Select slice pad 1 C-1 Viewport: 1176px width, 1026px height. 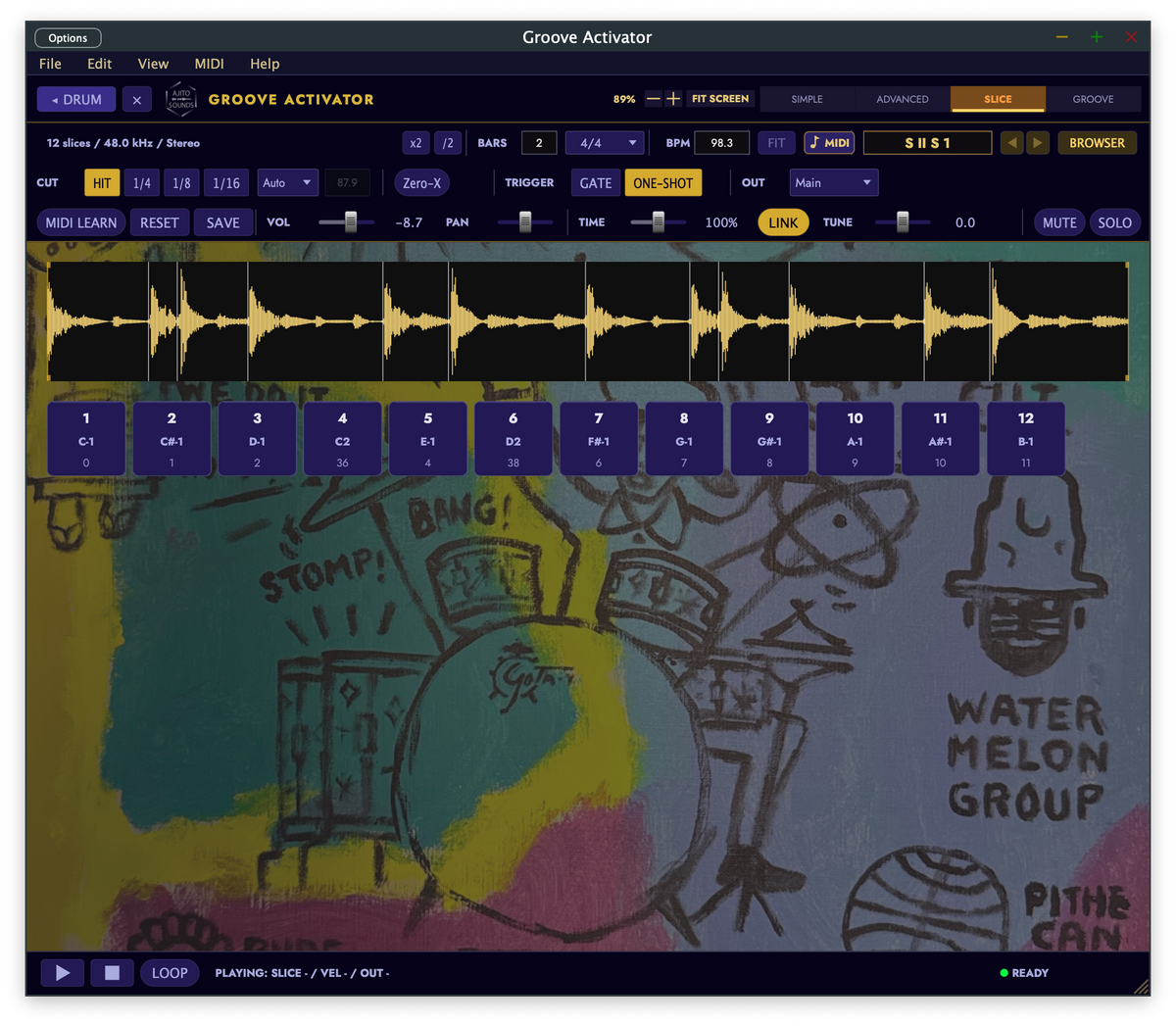tap(86, 439)
